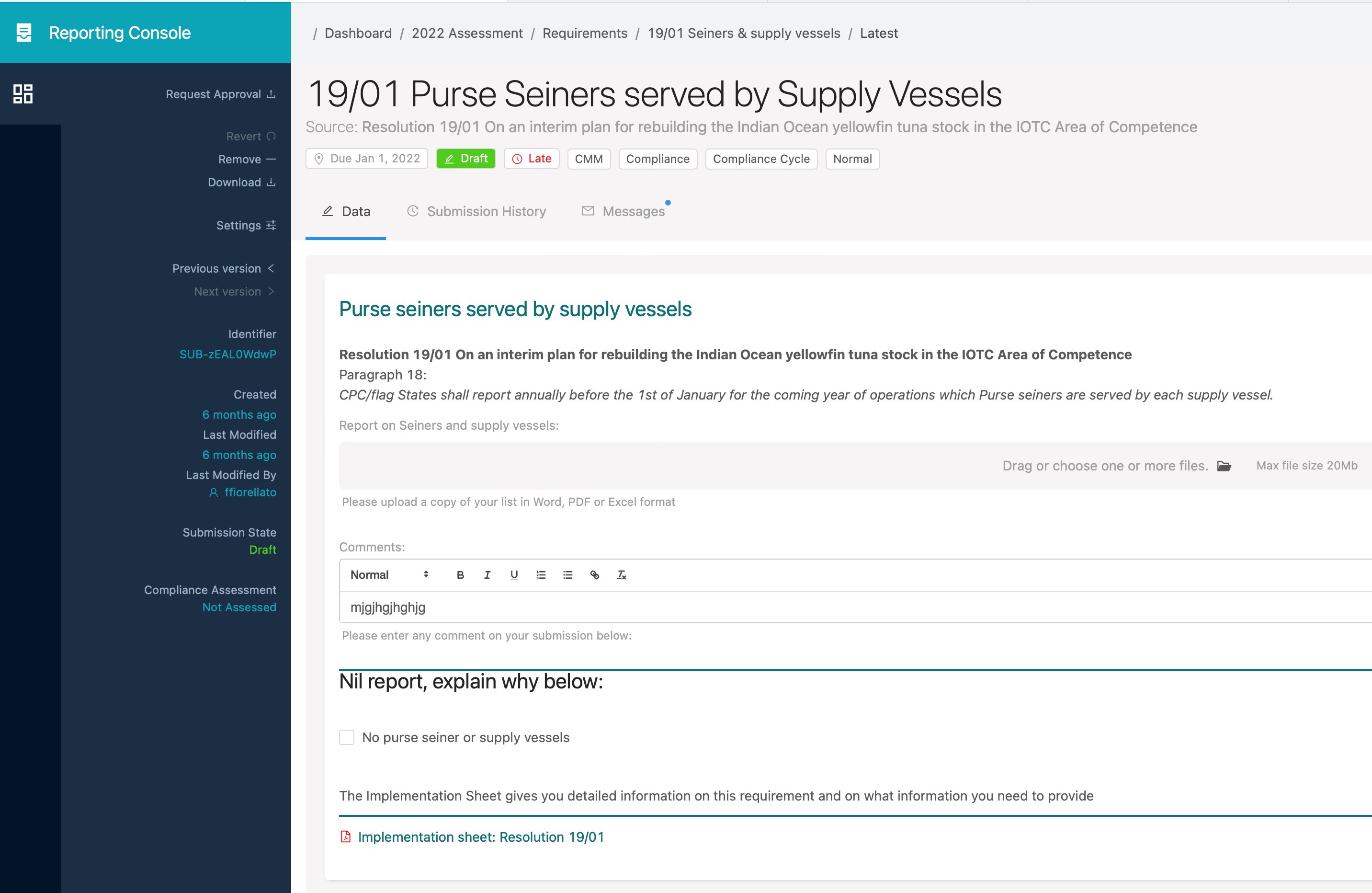Clear text formatting in Comments editor
The width and height of the screenshot is (1372, 893).
point(622,574)
